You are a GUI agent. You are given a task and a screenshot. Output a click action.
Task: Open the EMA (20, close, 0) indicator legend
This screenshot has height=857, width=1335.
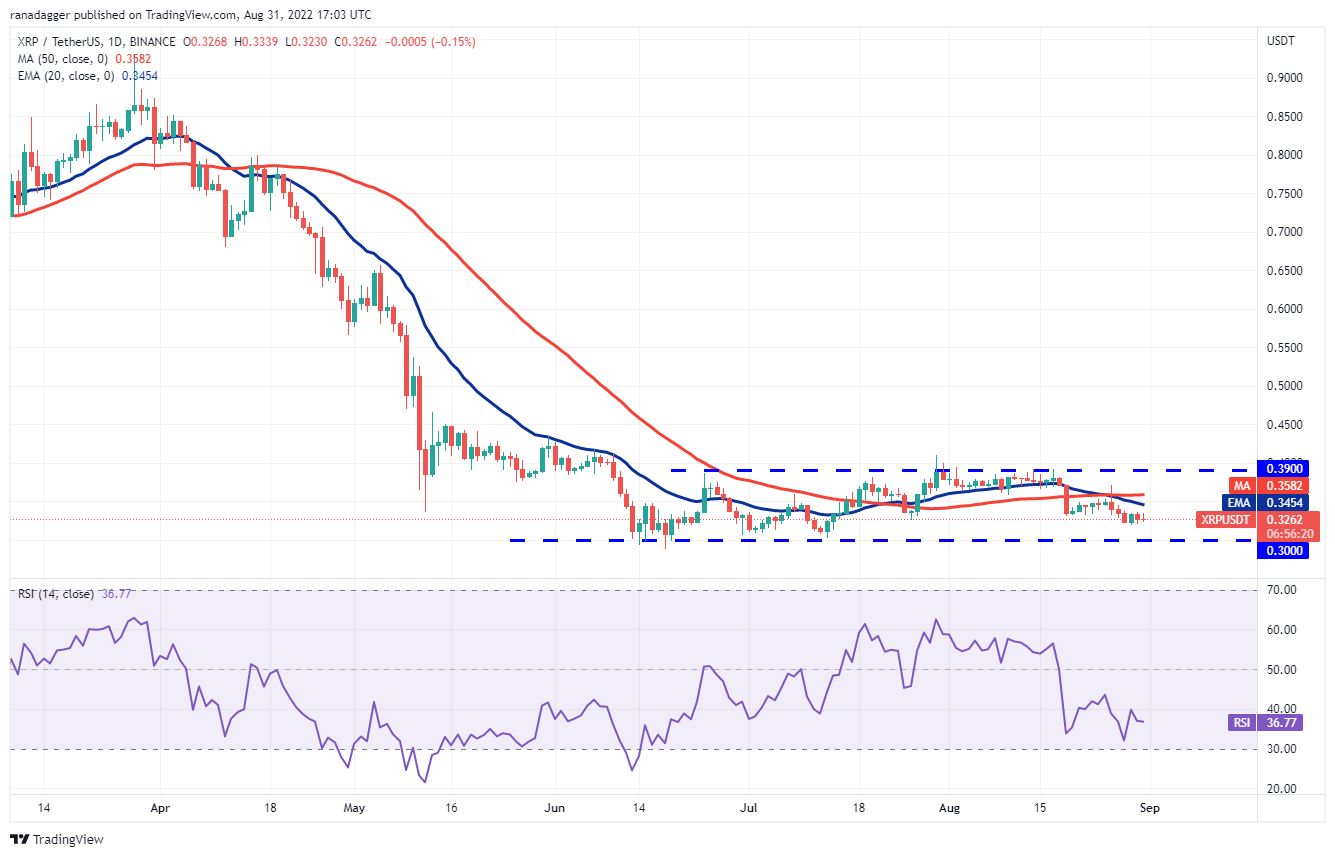[x=68, y=76]
